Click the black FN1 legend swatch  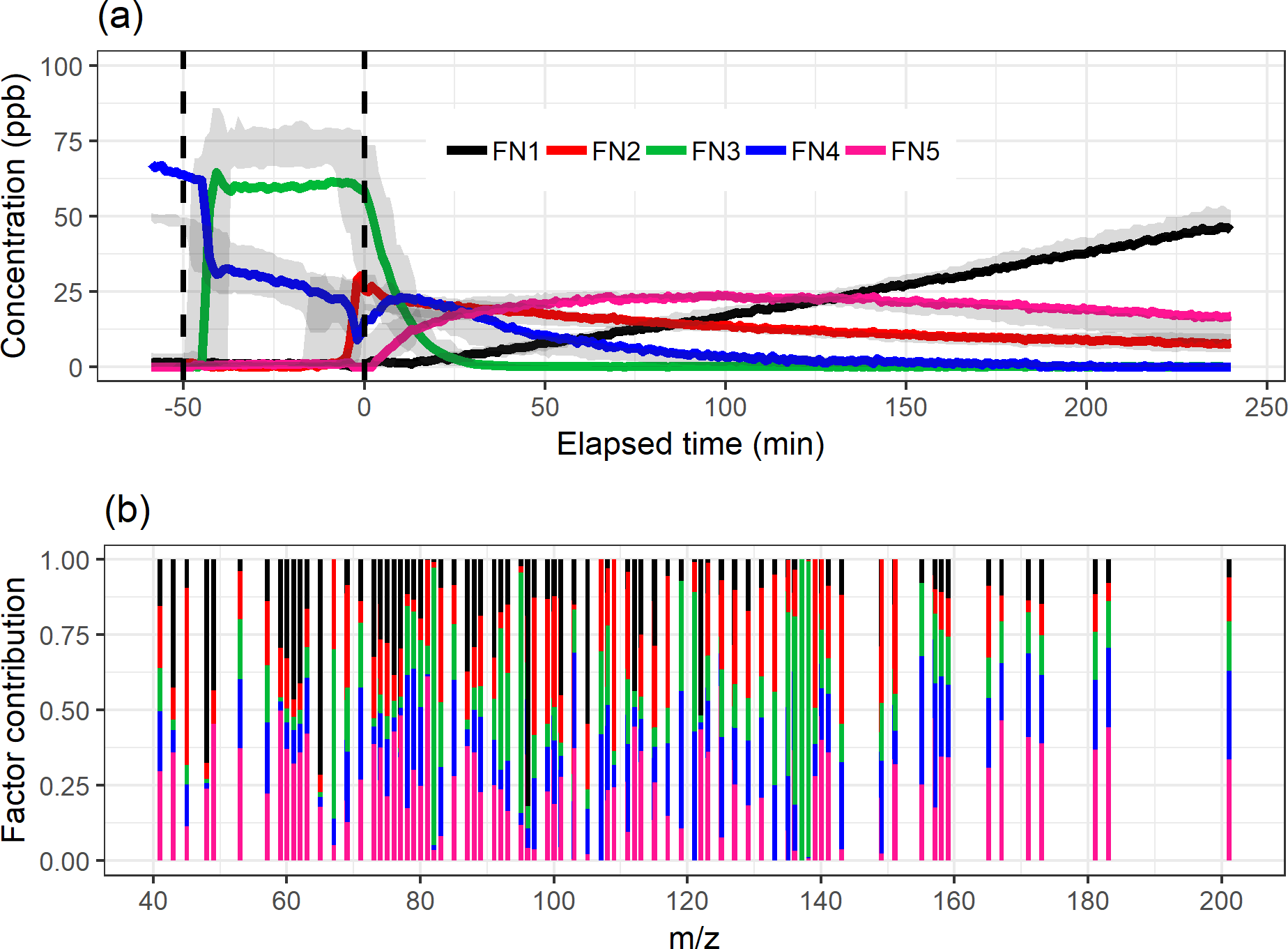(x=466, y=151)
